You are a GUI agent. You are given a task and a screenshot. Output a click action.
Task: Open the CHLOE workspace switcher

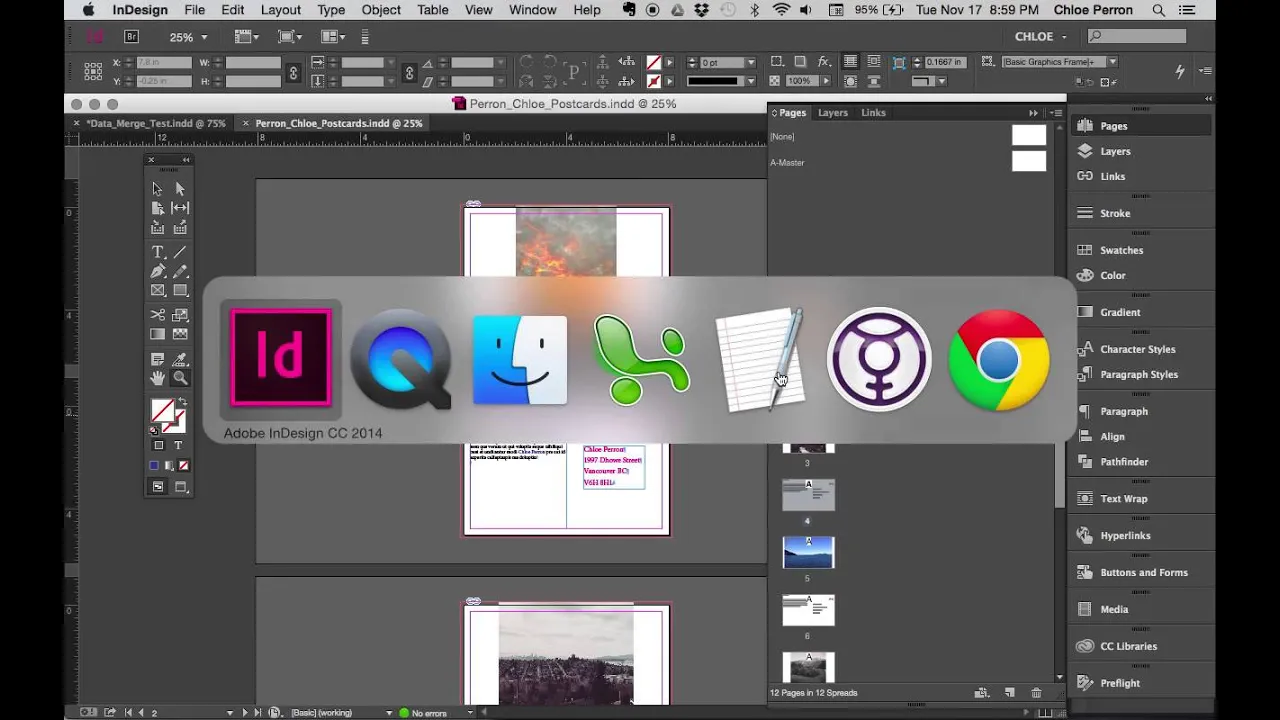(x=1041, y=37)
